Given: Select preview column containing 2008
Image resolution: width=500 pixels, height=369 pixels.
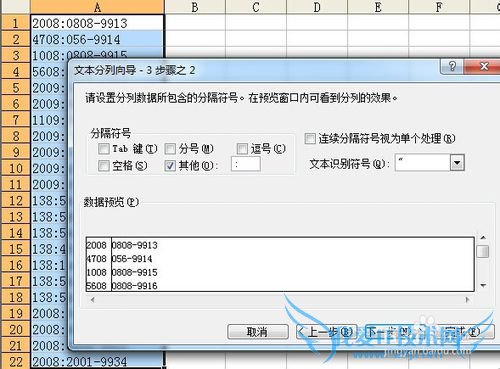Looking at the screenshot, I should pyautogui.click(x=98, y=264).
